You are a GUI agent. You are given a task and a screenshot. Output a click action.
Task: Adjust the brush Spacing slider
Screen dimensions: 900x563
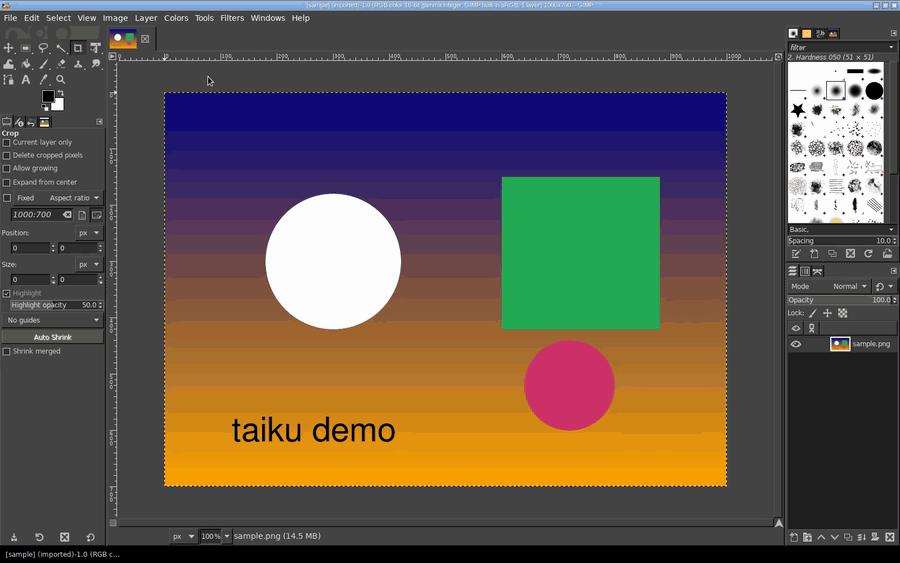(841, 241)
